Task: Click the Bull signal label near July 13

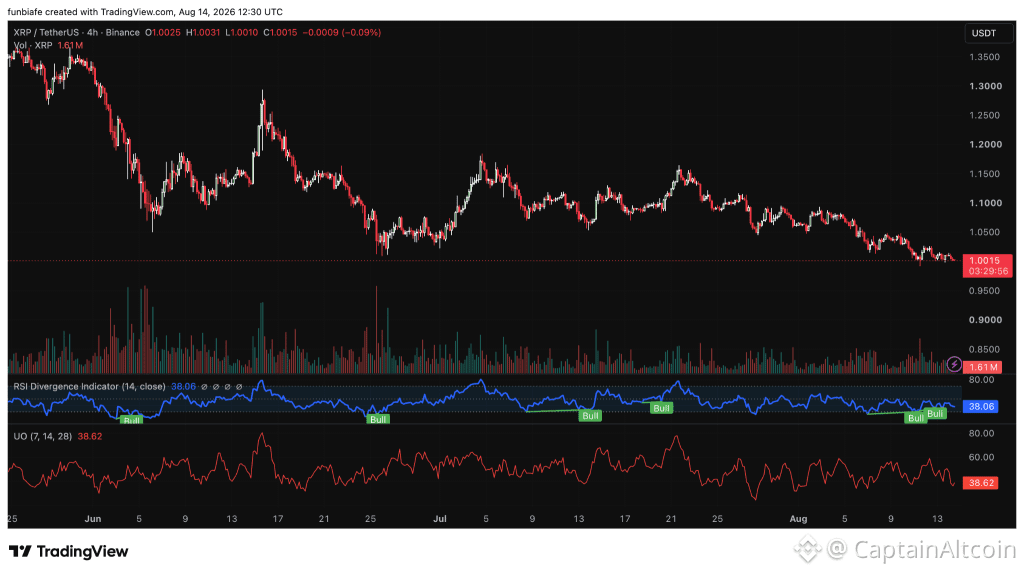Action: click(590, 416)
